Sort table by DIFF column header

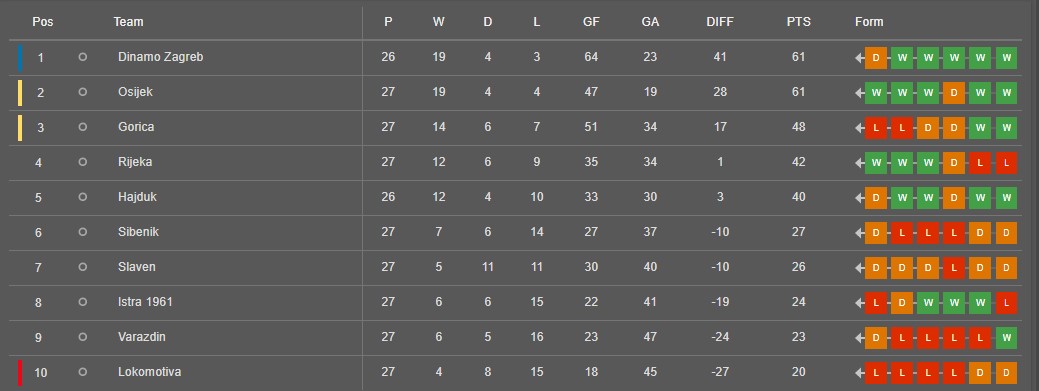click(x=720, y=22)
